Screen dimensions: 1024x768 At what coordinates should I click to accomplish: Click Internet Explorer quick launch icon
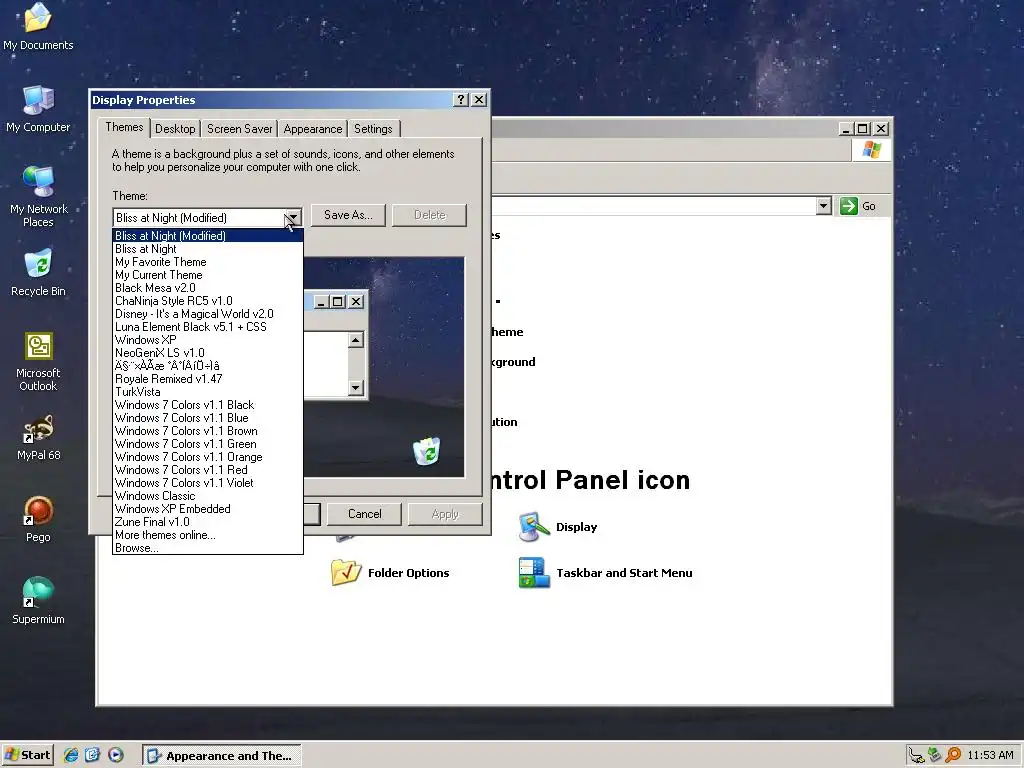71,755
